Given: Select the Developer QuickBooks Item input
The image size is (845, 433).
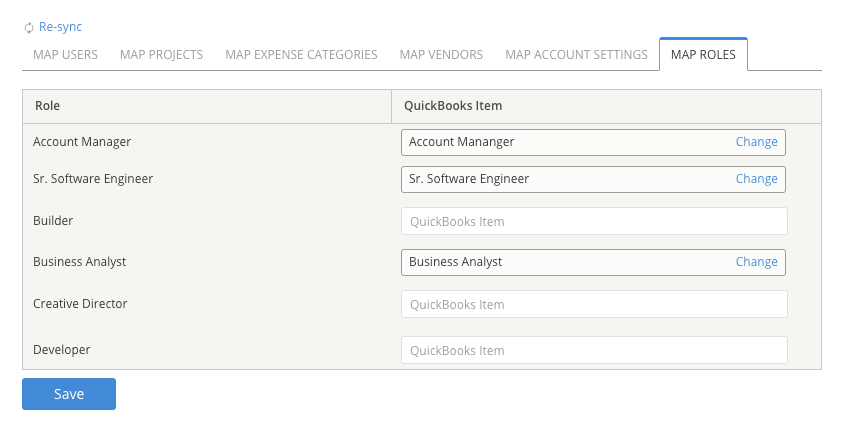Looking at the screenshot, I should [594, 350].
